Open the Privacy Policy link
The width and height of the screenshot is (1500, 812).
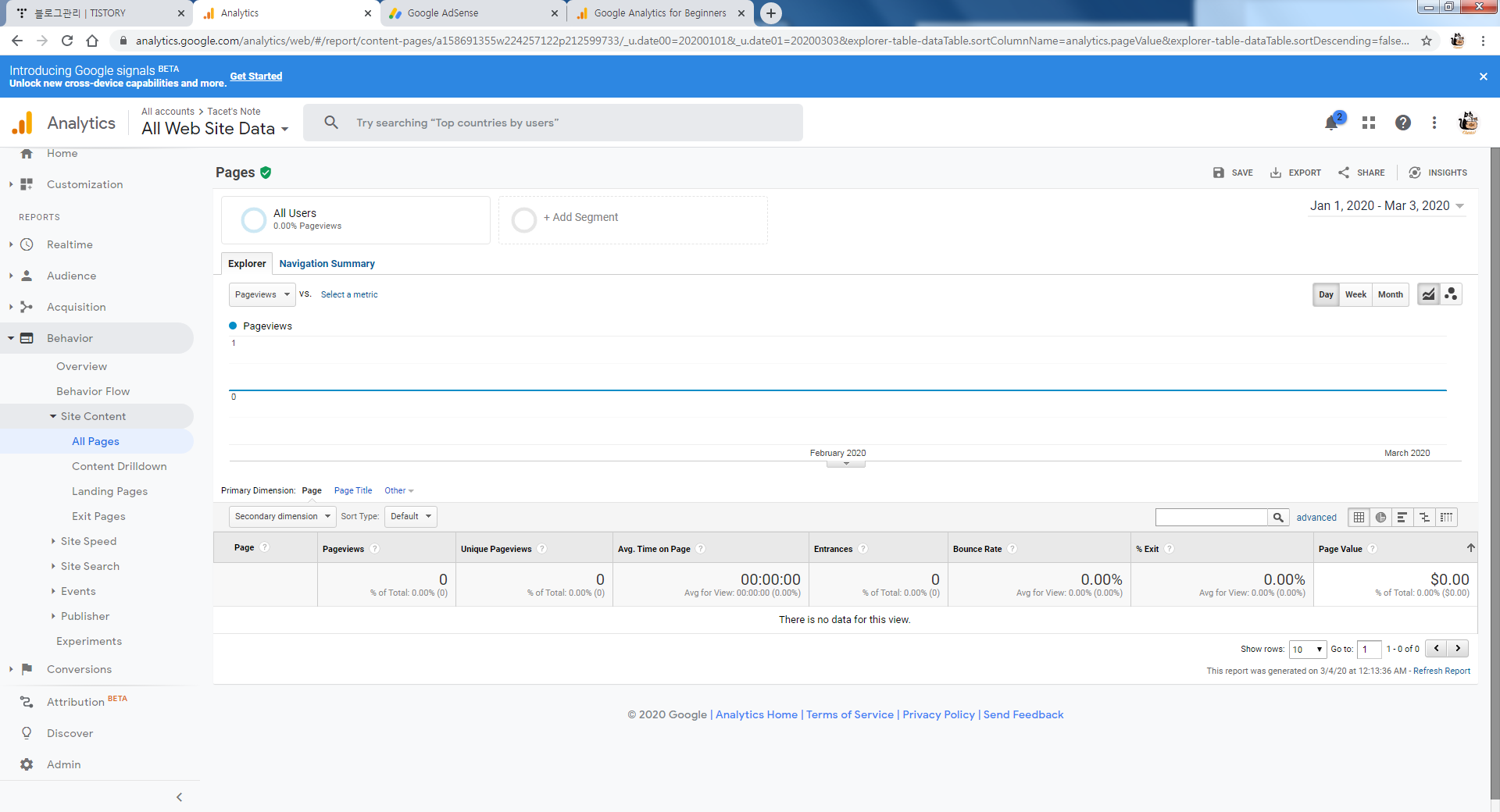(x=938, y=714)
